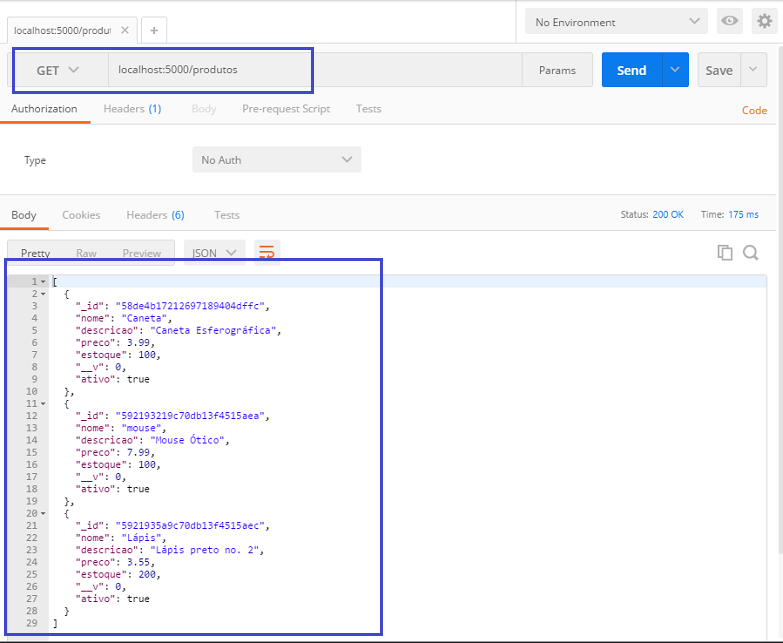The width and height of the screenshot is (783, 643).
Task: Open the GET method dropdown
Action: point(59,70)
